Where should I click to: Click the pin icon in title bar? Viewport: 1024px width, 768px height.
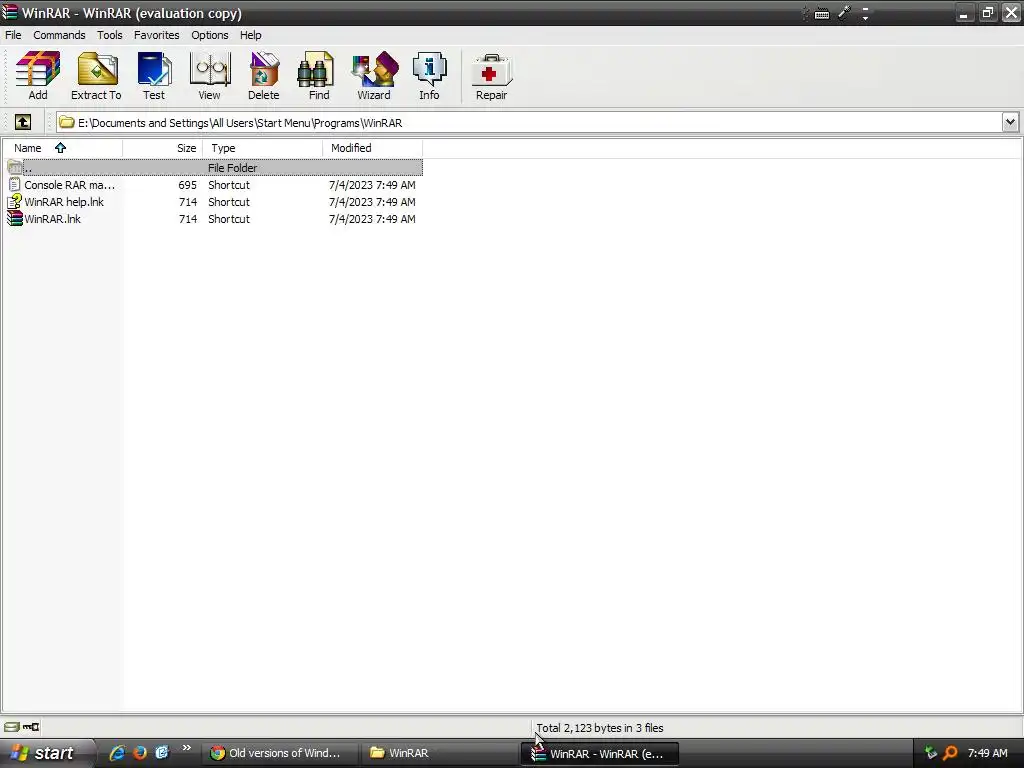(x=844, y=12)
